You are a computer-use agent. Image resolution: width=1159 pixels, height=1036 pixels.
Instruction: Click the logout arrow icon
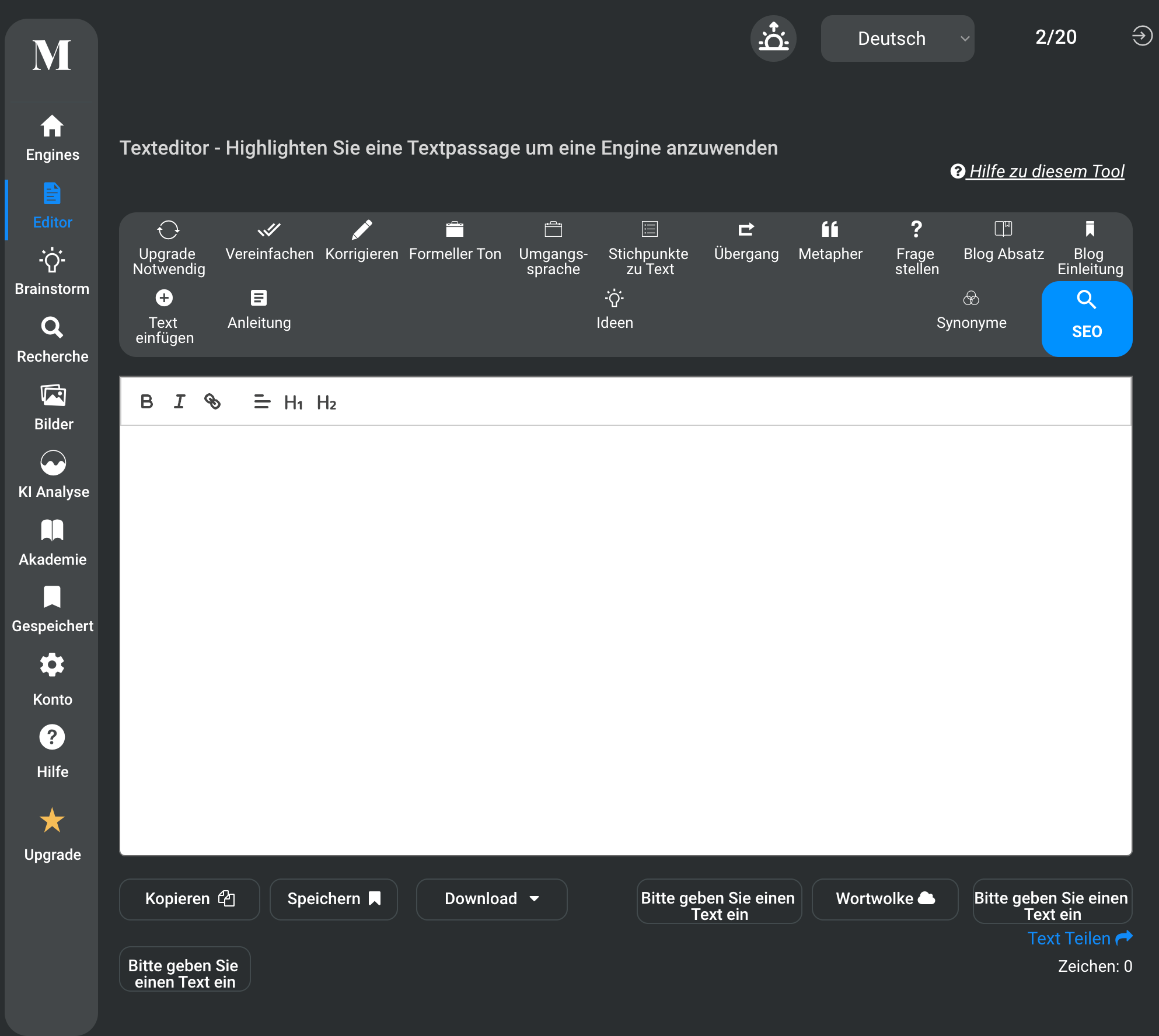pyautogui.click(x=1142, y=36)
